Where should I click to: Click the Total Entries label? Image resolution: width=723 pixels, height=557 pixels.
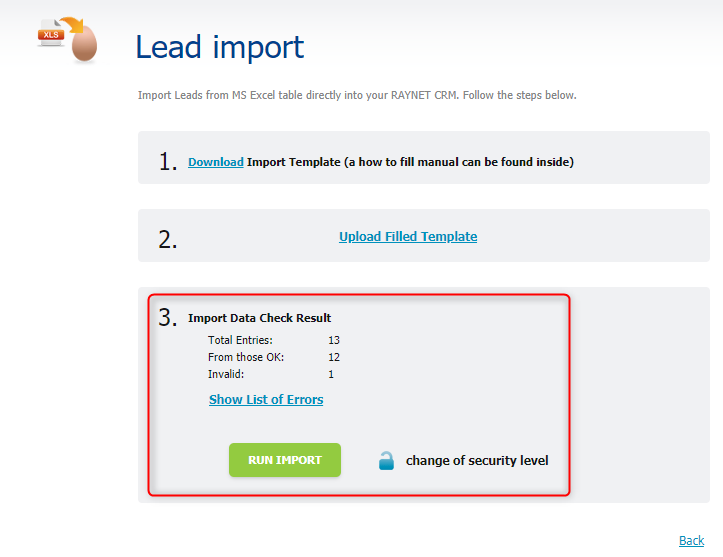pos(240,340)
